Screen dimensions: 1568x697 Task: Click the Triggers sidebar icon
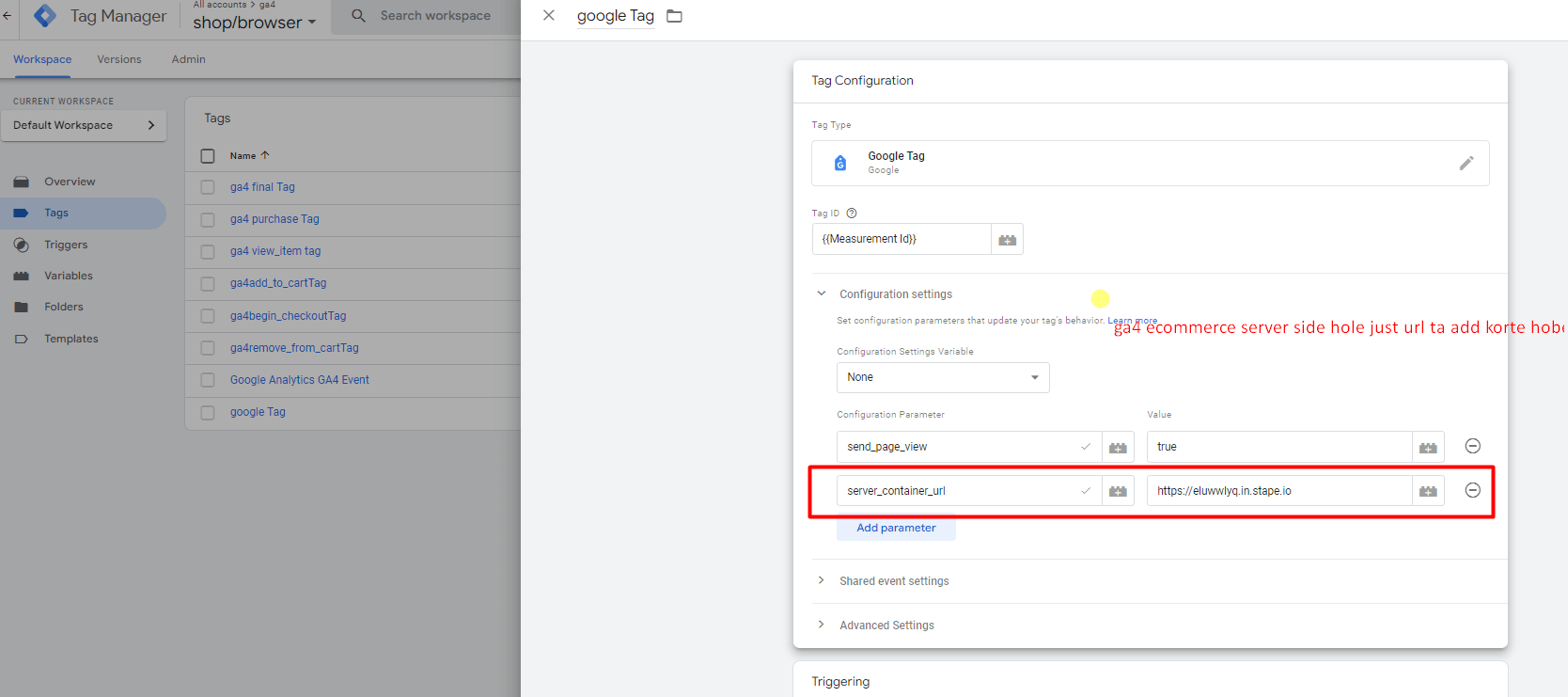(21, 245)
